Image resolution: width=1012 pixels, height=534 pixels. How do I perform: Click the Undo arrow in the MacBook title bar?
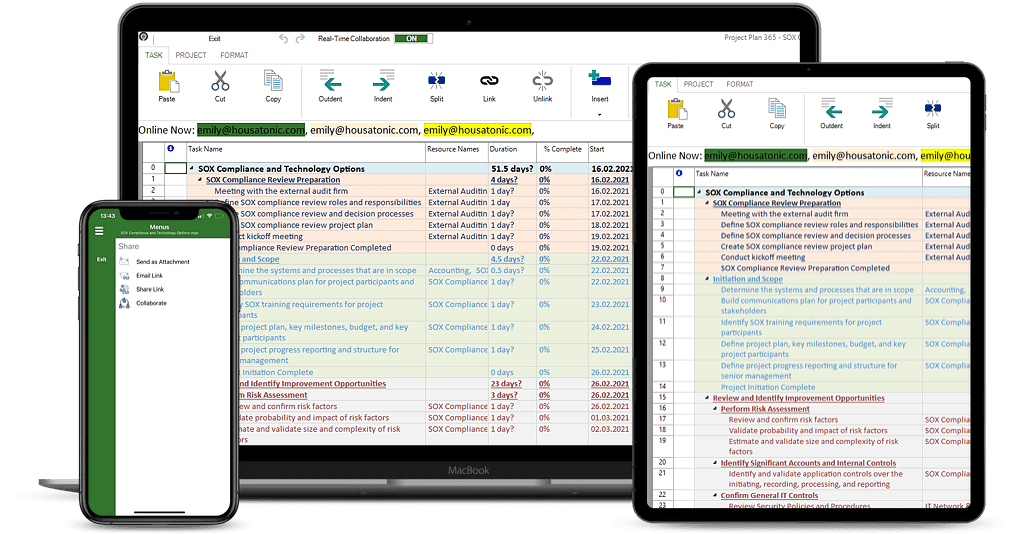pyautogui.click(x=283, y=39)
